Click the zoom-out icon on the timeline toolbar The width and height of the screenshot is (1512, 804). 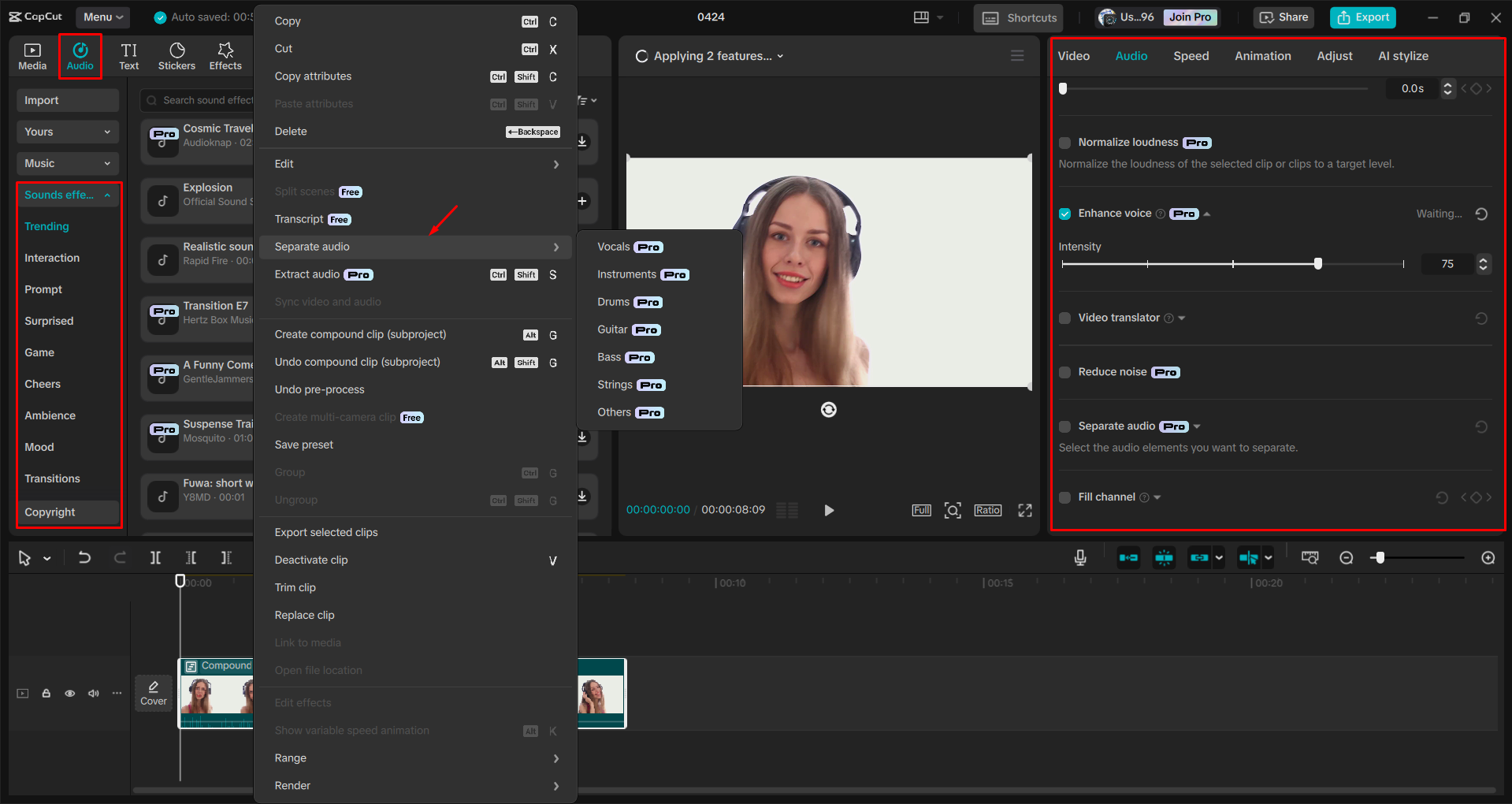[x=1346, y=557]
